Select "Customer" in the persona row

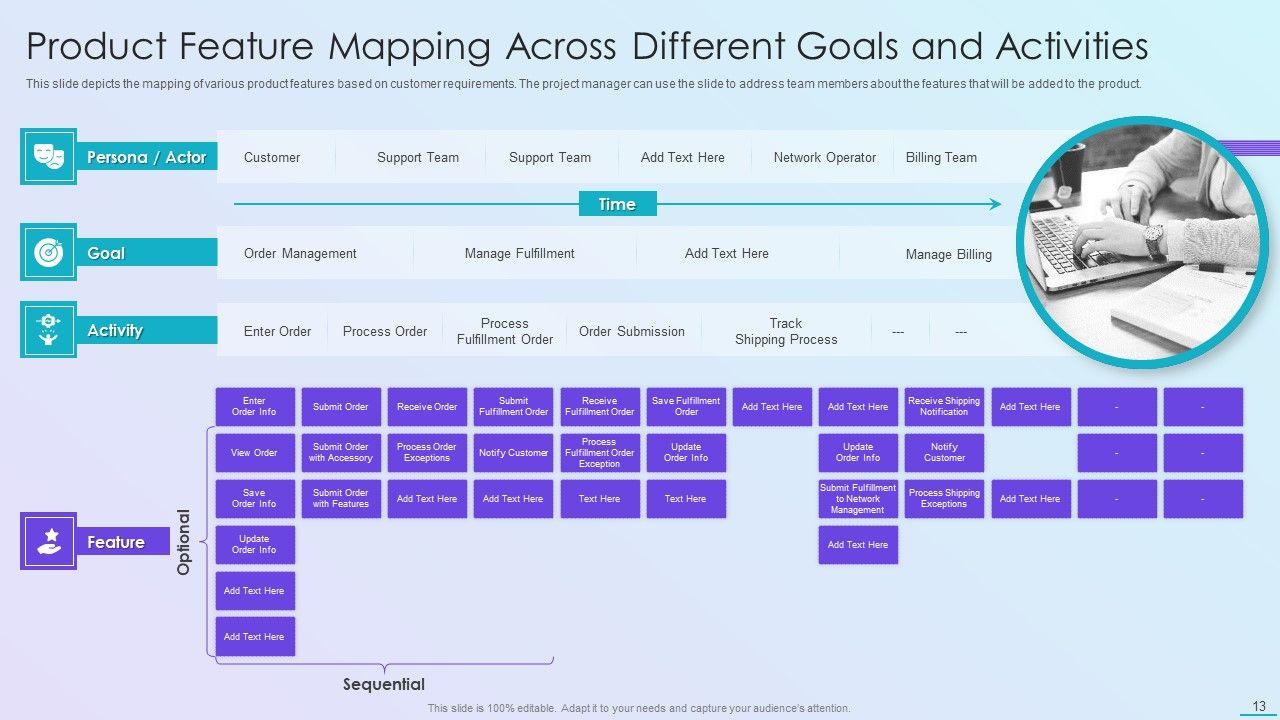(x=272, y=157)
